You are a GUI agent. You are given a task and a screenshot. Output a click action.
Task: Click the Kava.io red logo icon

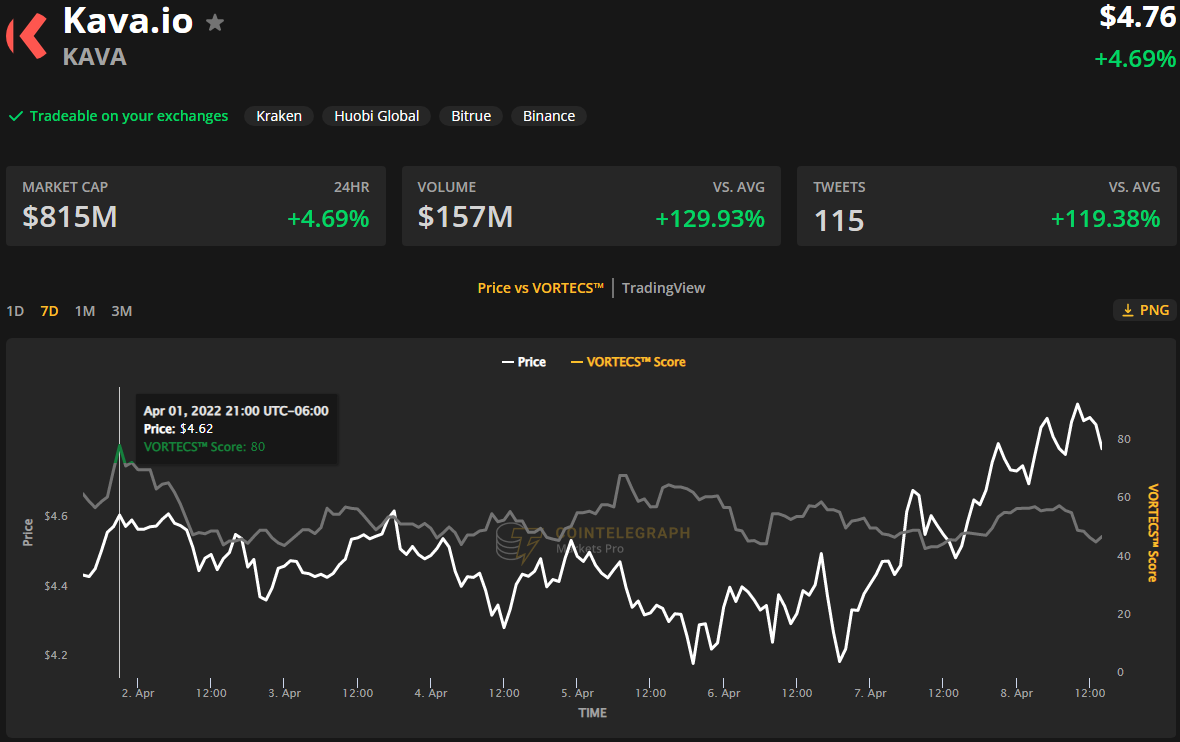click(27, 36)
